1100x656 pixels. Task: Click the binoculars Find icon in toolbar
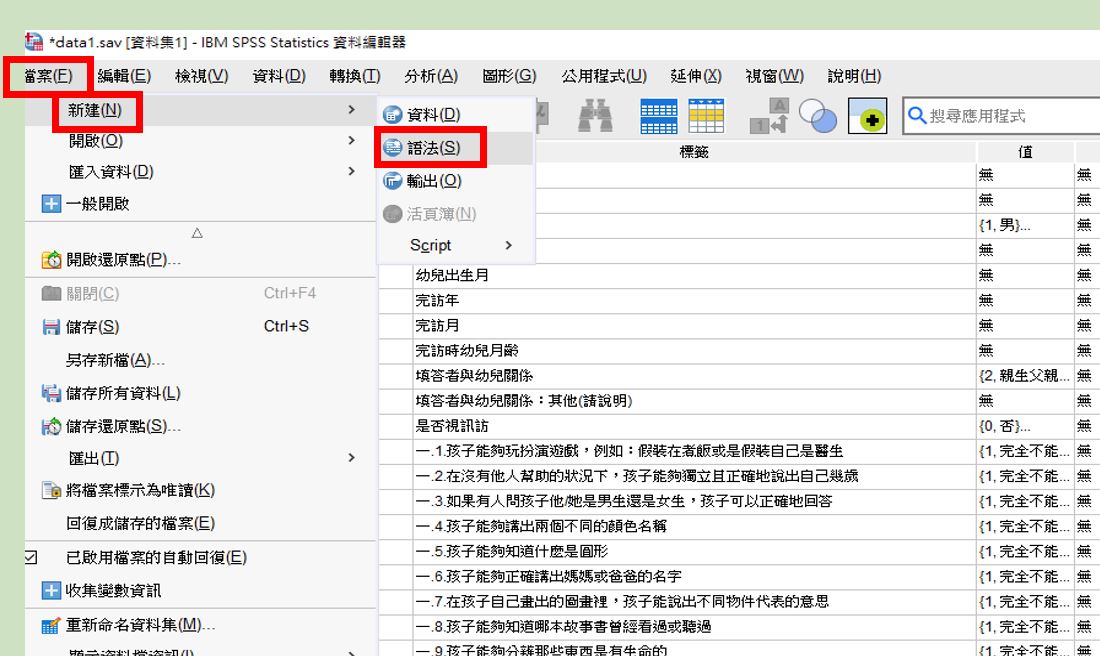coord(596,117)
